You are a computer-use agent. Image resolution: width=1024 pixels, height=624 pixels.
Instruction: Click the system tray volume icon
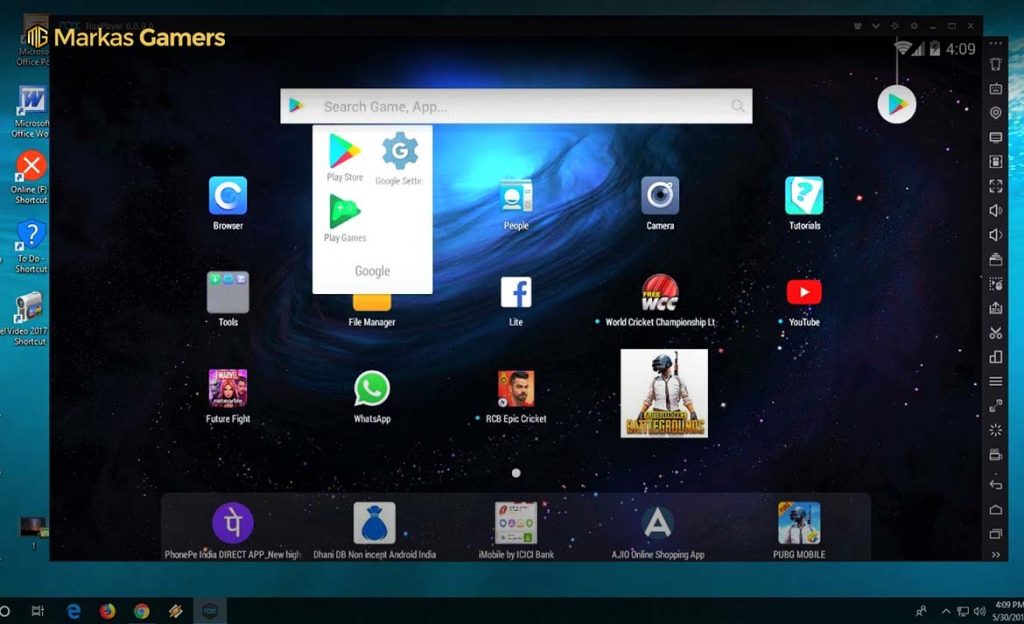coord(980,612)
